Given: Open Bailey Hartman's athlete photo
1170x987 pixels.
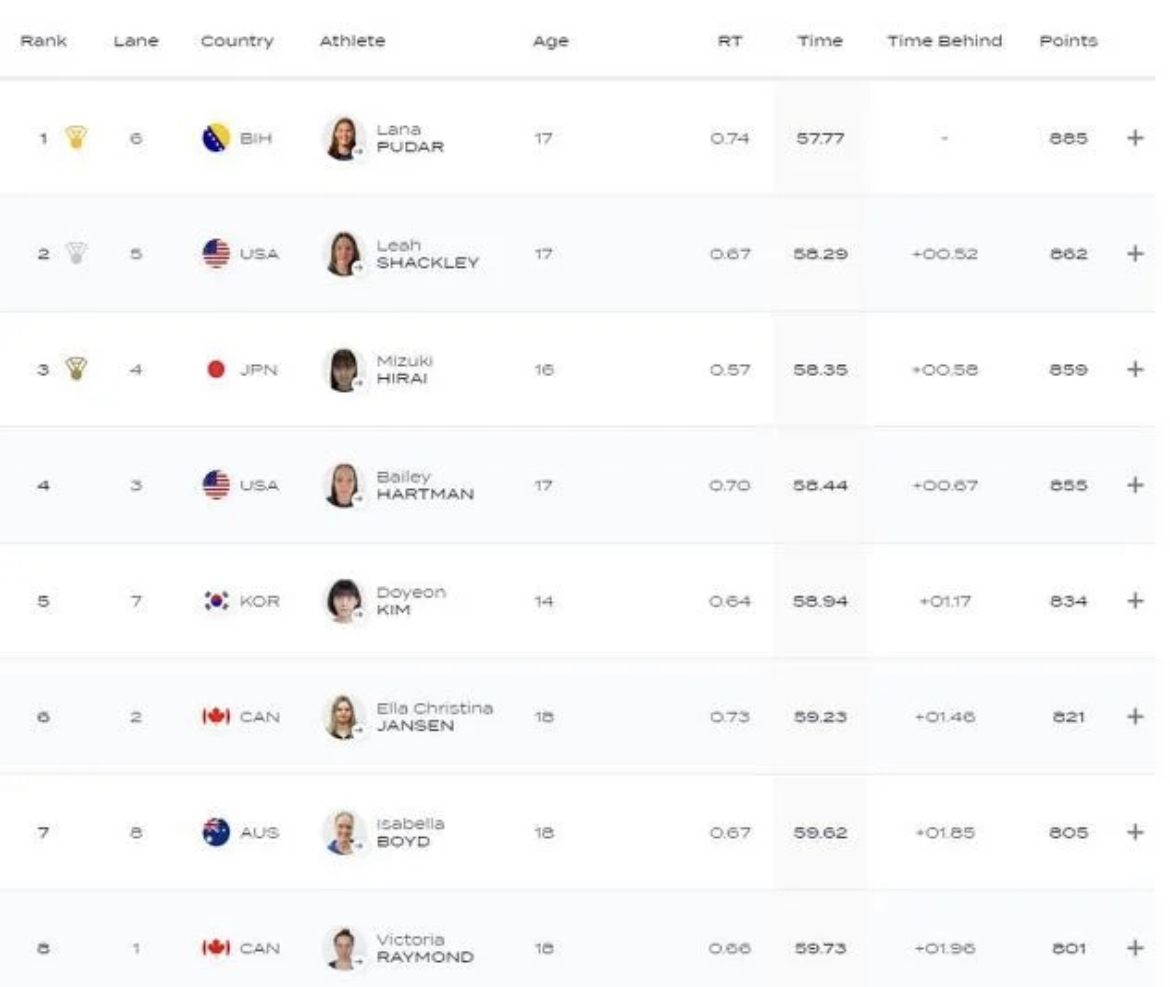Looking at the screenshot, I should pos(342,485).
